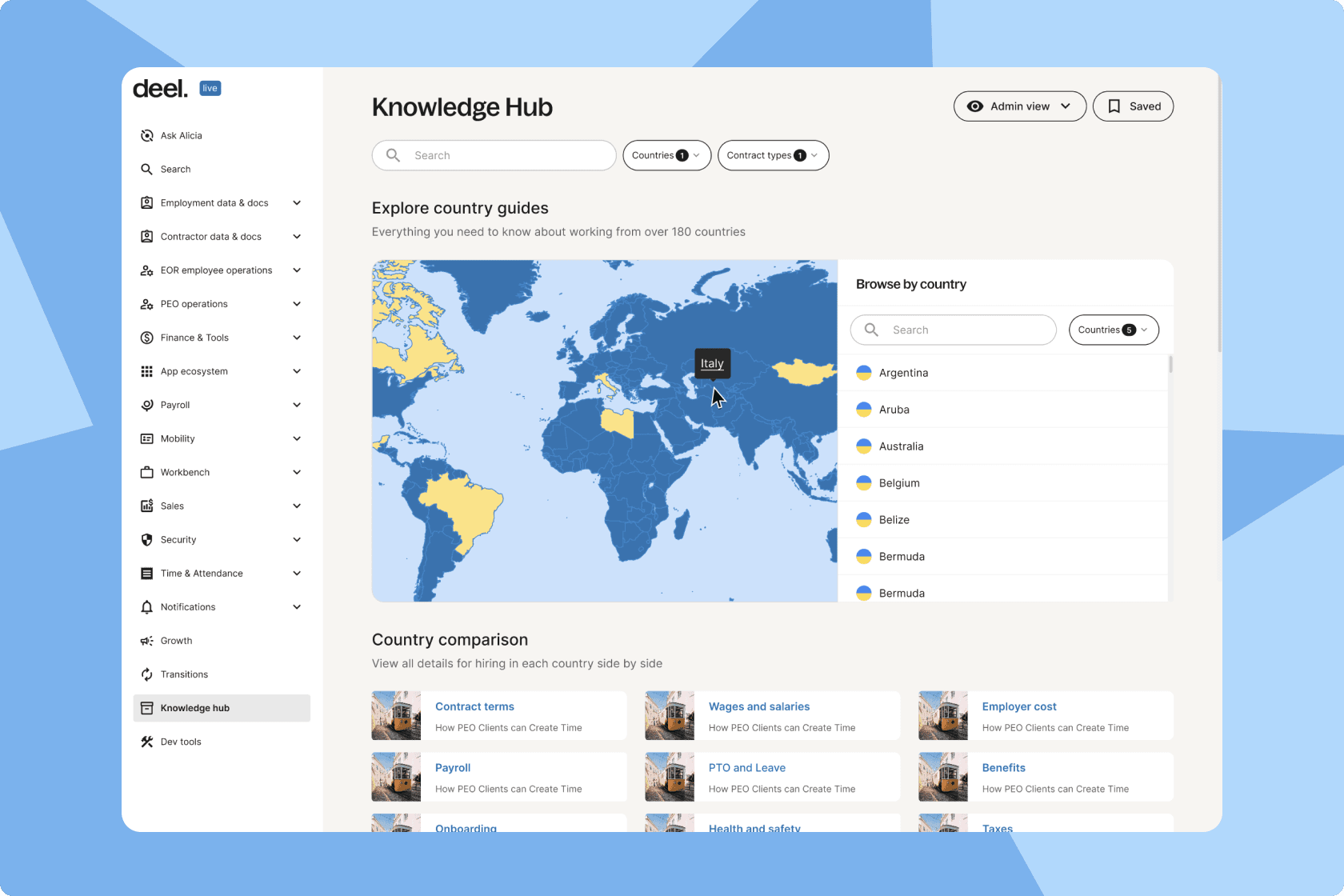Click the Payroll icon in the sidebar
This screenshot has width=1344, height=896.
point(147,405)
